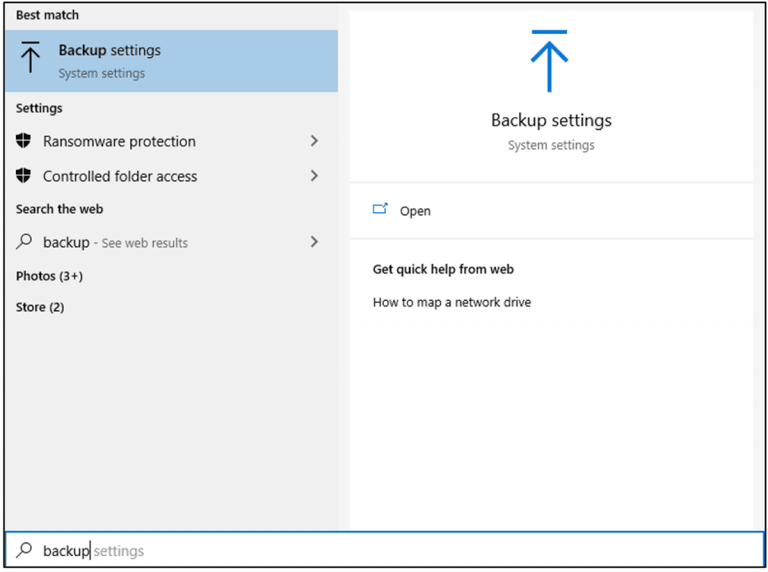Show the Store (2) results group
This screenshot has width=768, height=572.
[40, 307]
